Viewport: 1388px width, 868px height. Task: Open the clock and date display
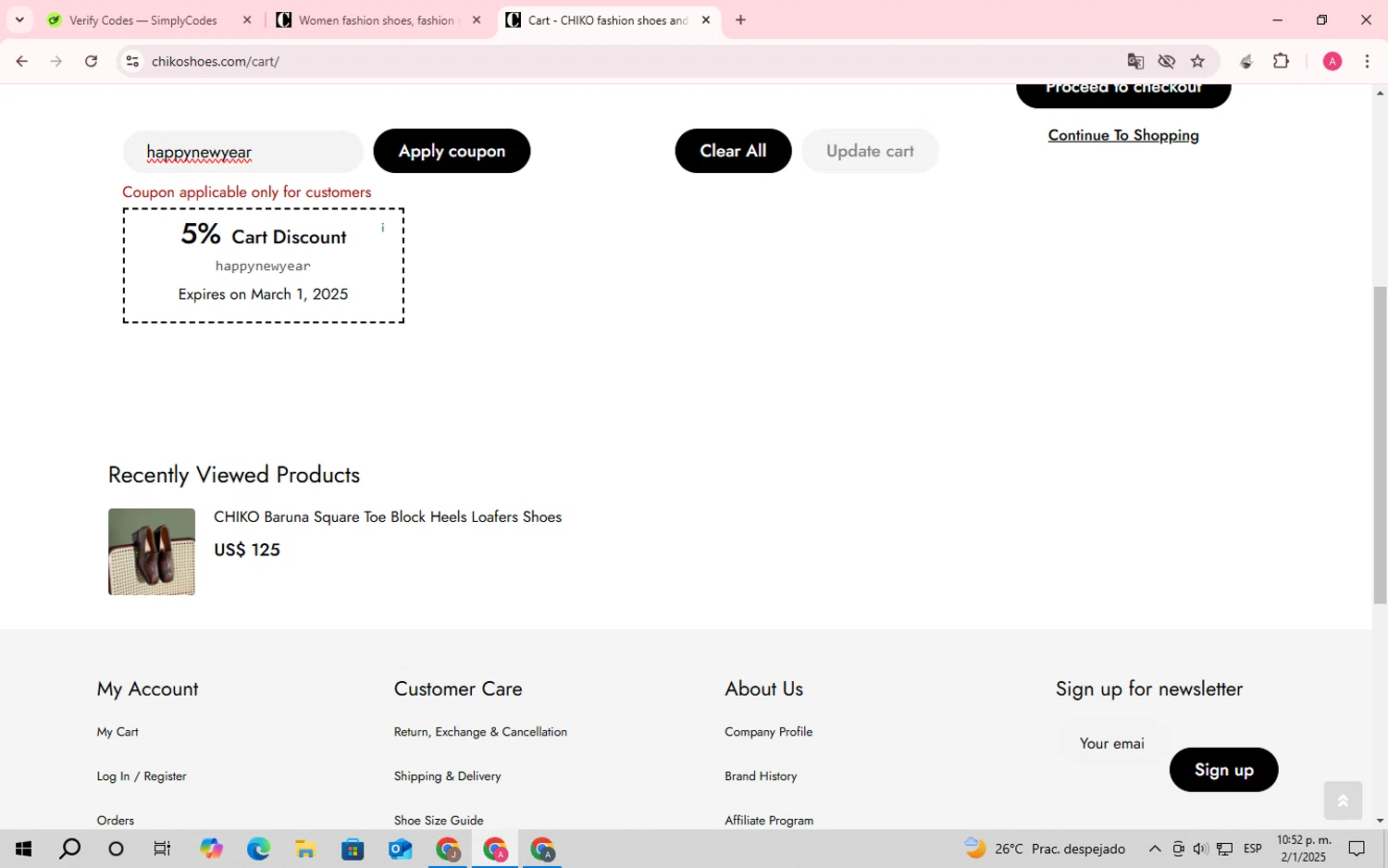point(1304,849)
